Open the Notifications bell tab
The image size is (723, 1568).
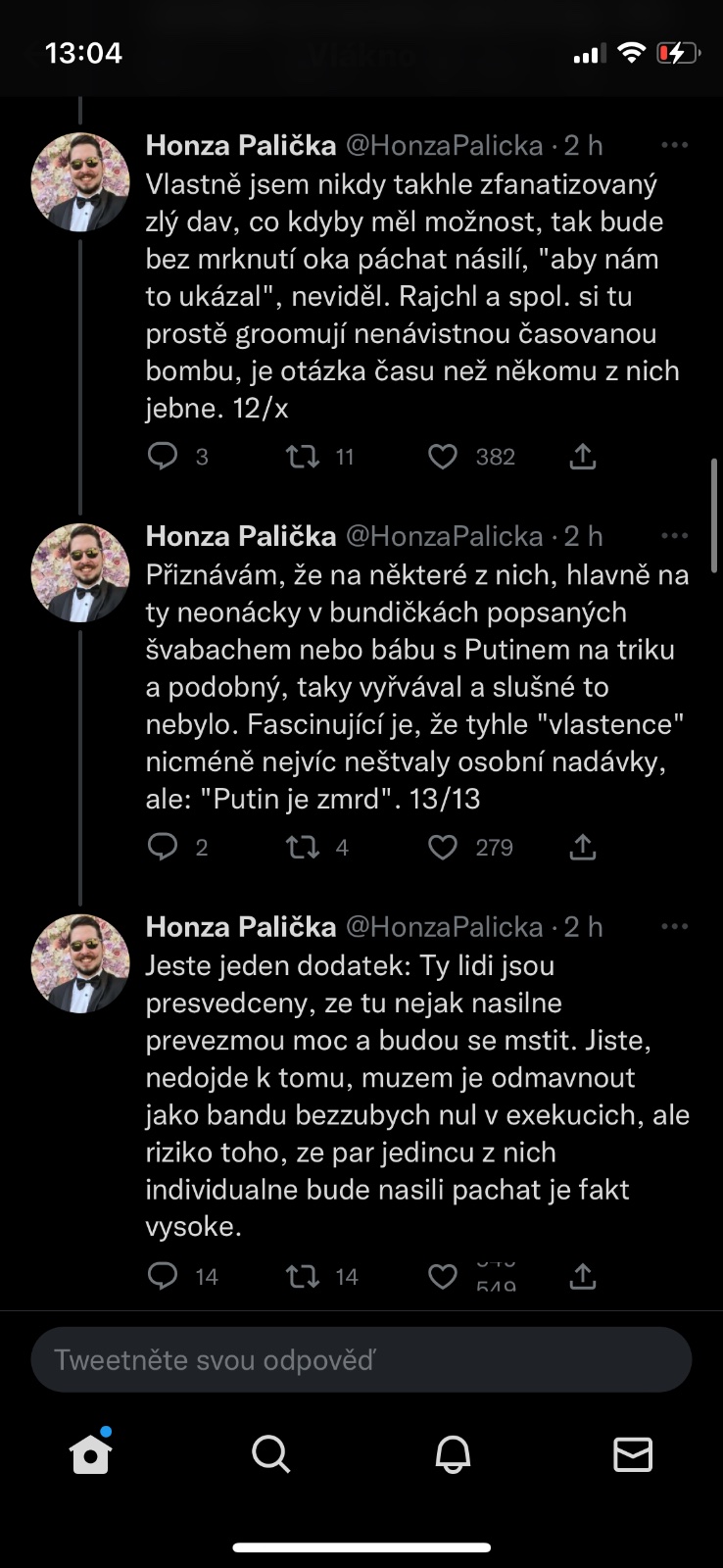[453, 1455]
